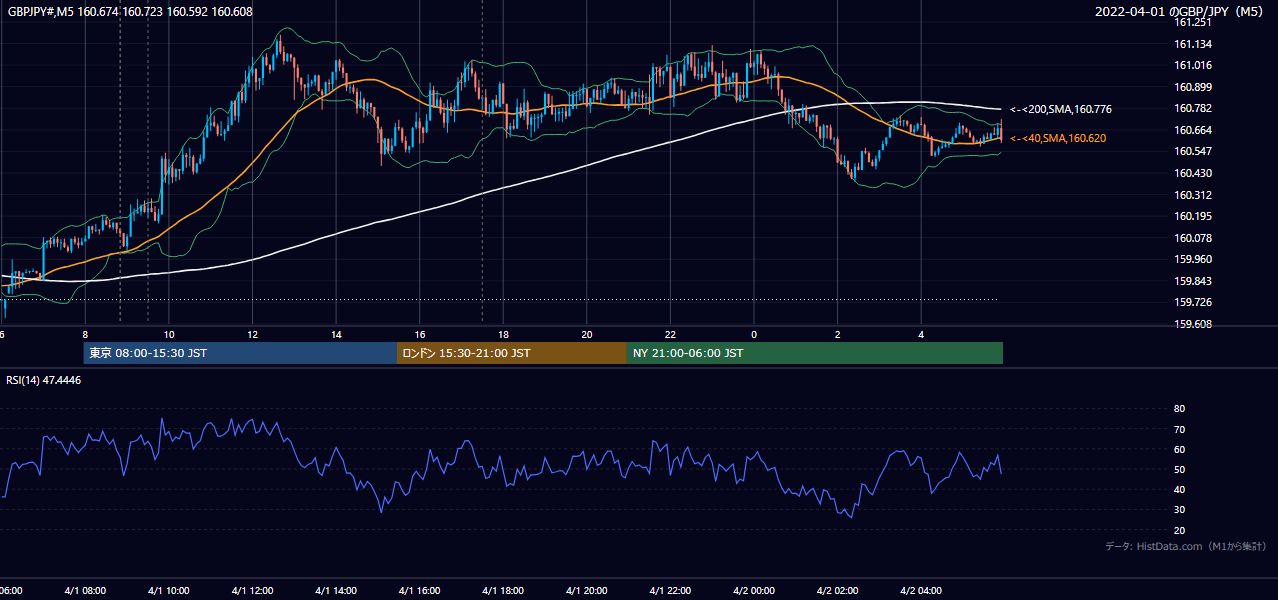The image size is (1278, 600).
Task: Select the 東京 08:00-15:30 JST session bar
Action: tap(240, 353)
